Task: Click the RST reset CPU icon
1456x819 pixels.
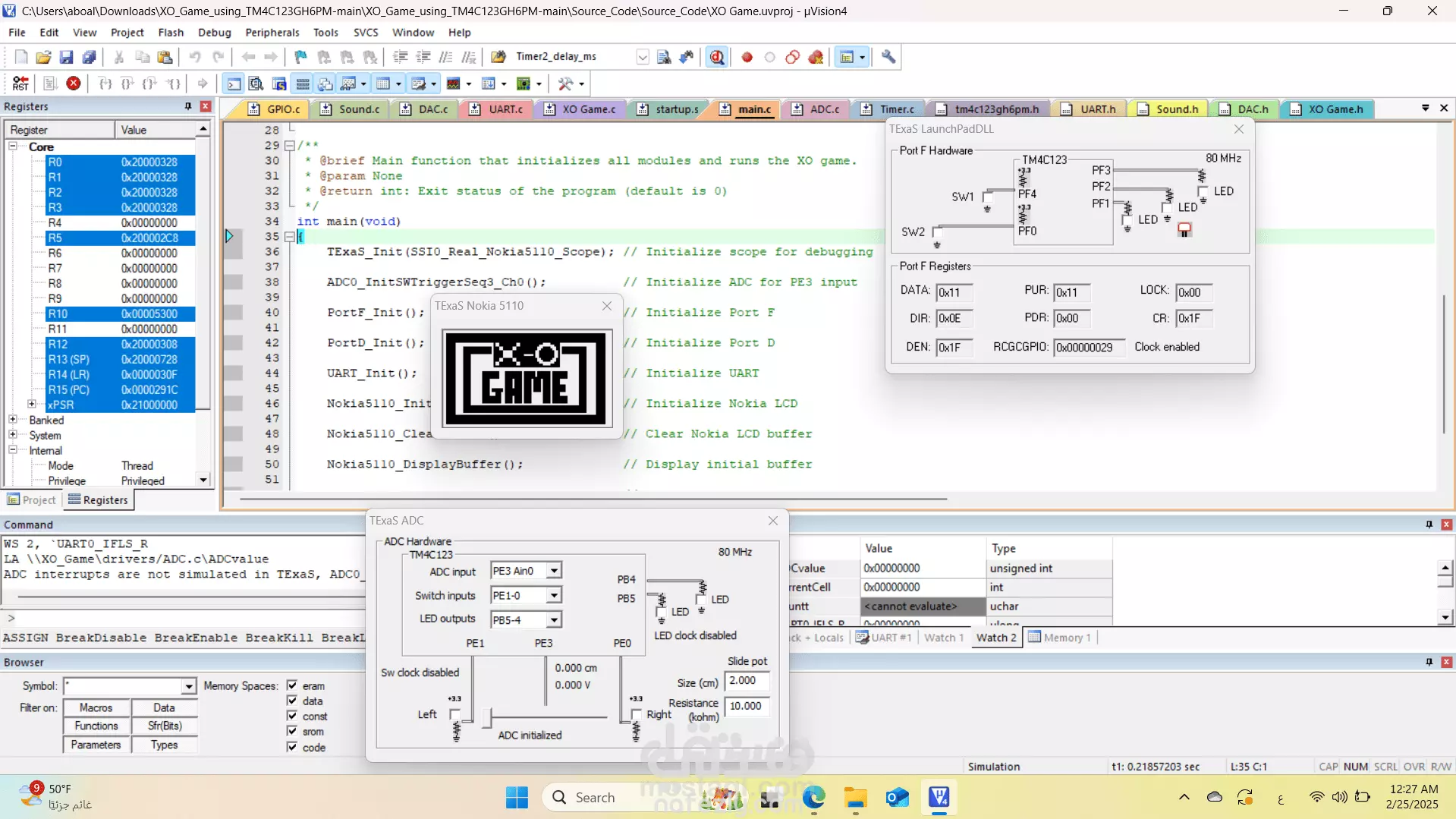Action: coord(21,83)
